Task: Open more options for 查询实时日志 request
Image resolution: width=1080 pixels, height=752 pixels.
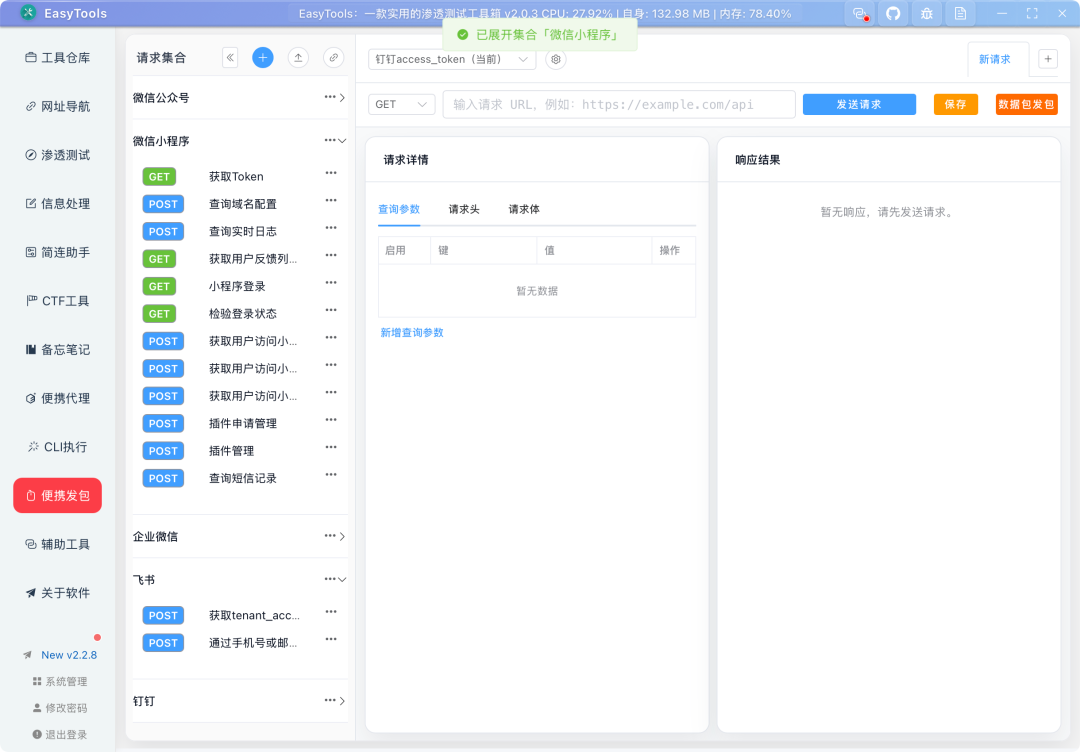Action: point(331,229)
